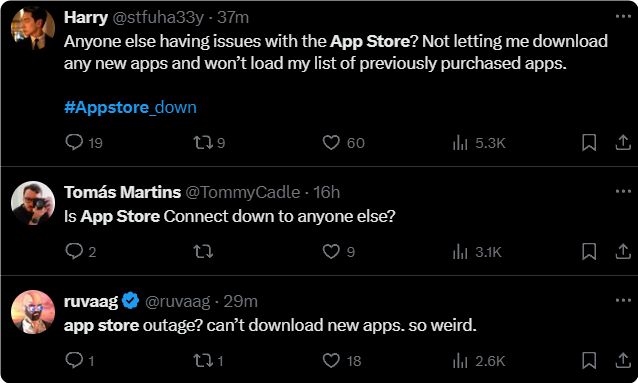Bookmark Harry's App Store tweet
The image size is (638, 383).
589,142
